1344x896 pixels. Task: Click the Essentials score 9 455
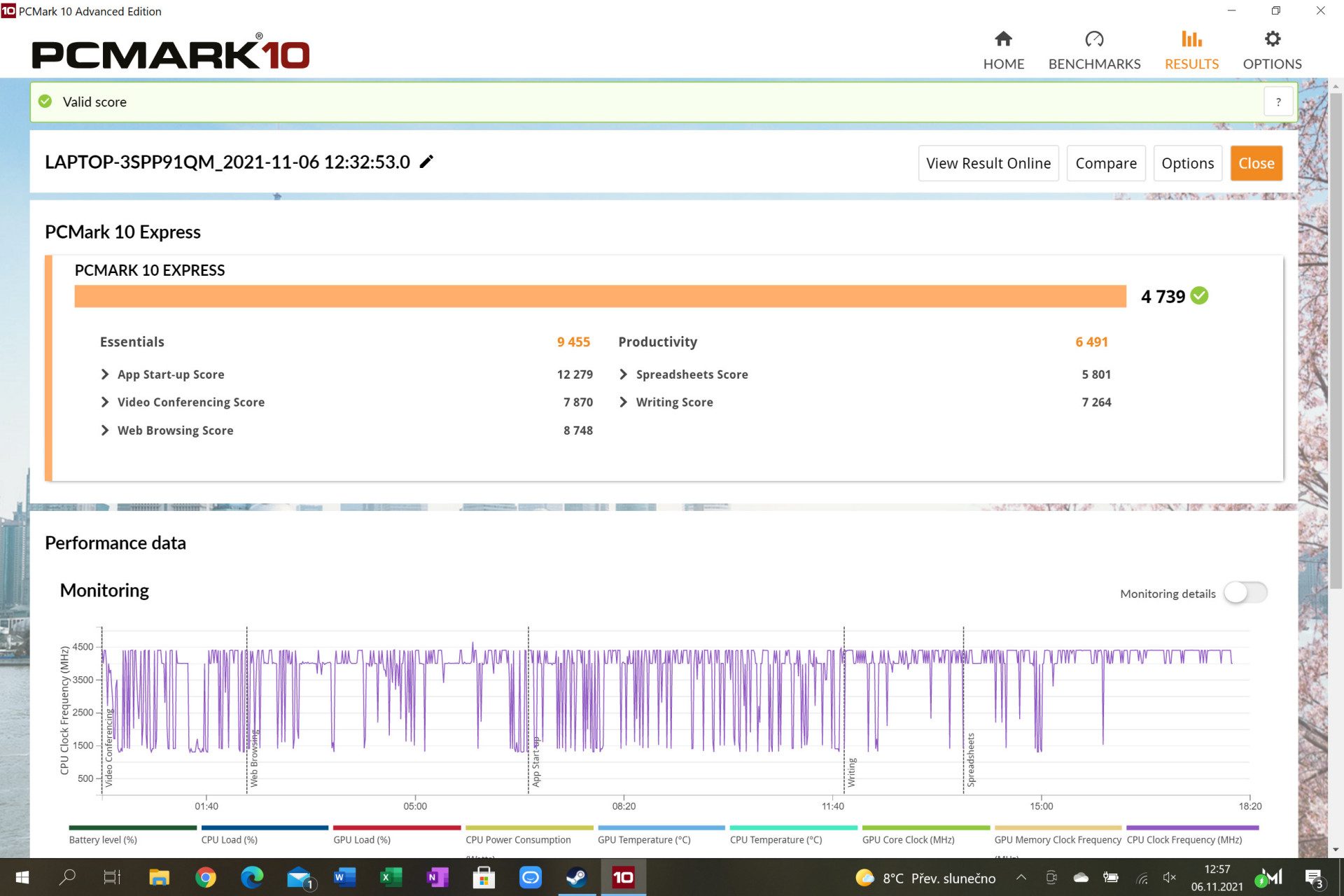573,342
